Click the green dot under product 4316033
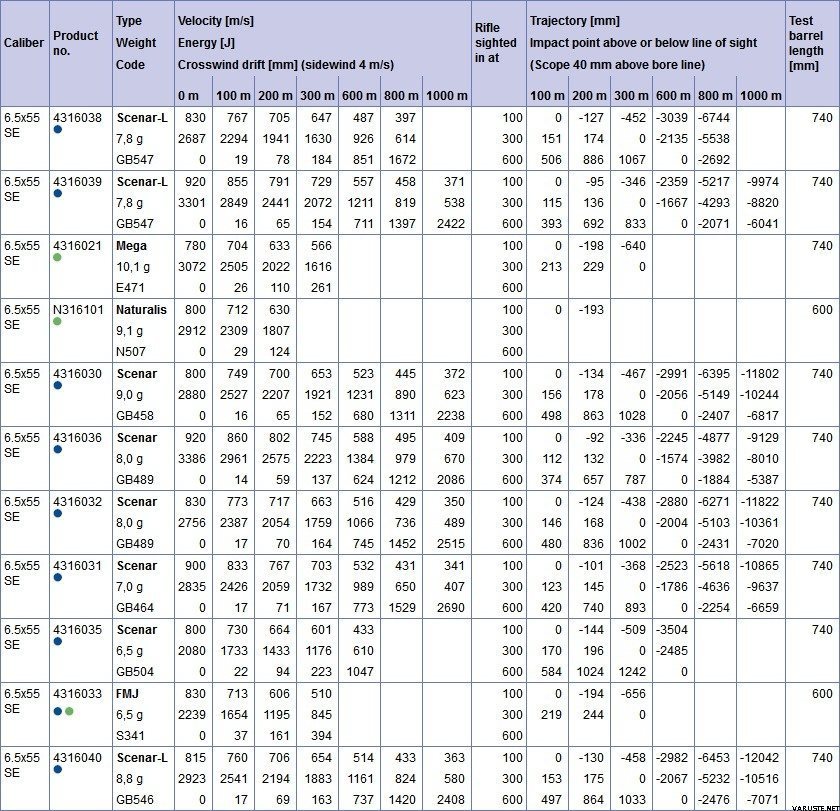 tap(69, 712)
